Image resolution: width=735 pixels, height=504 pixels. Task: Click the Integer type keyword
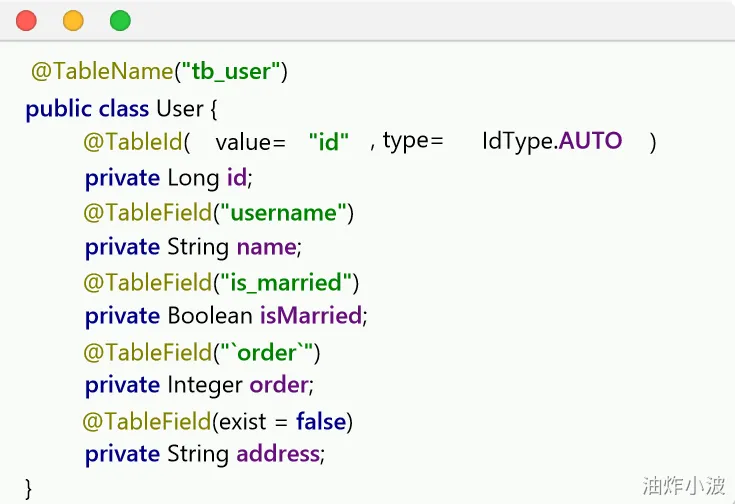pyautogui.click(x=205, y=385)
